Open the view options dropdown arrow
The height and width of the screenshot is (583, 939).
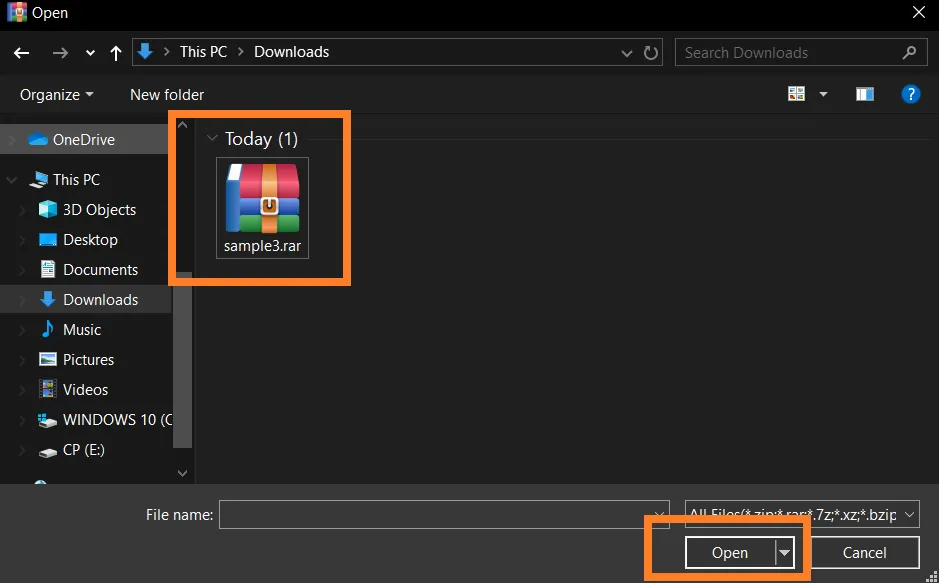(x=823, y=94)
